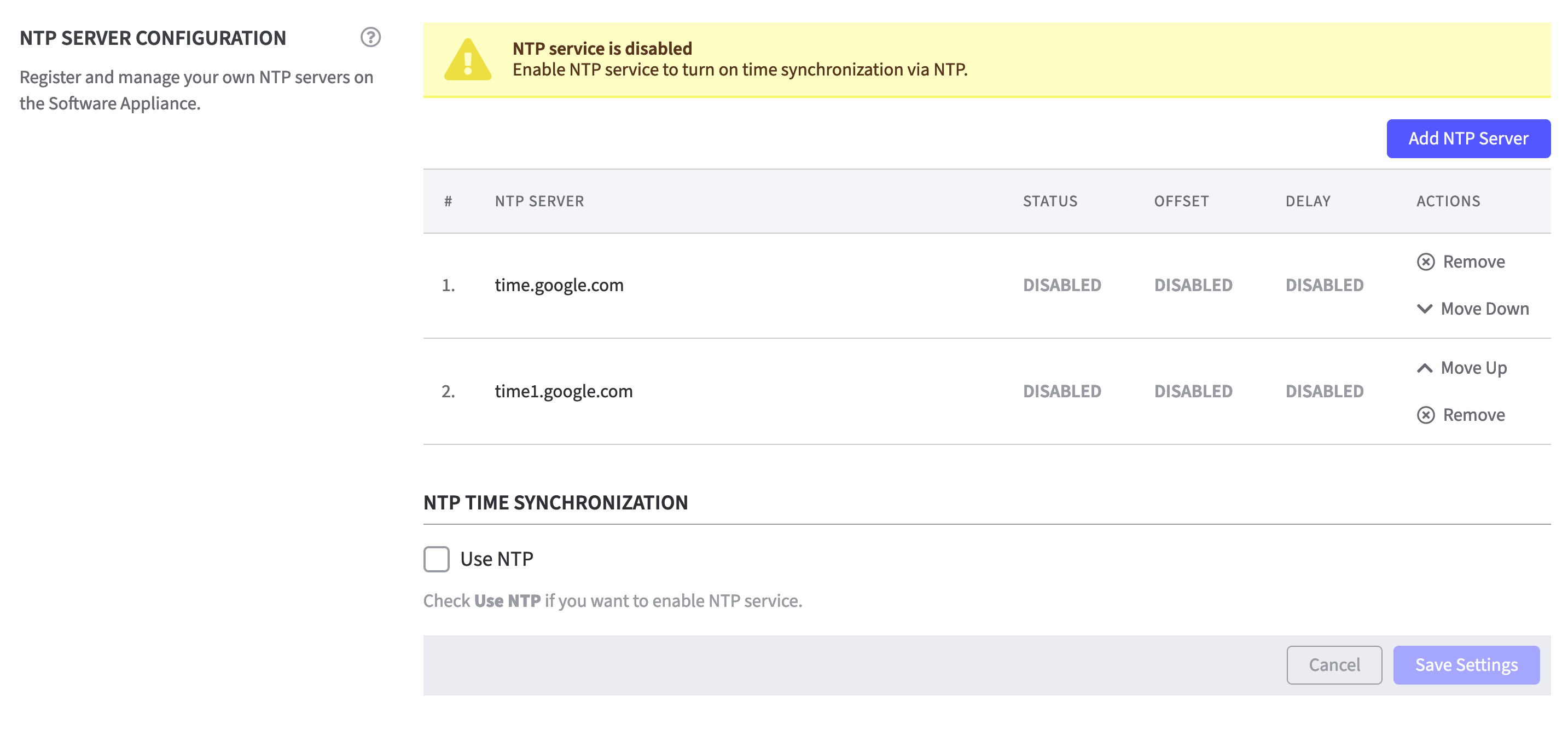Screen dimensions: 1568x730
Task: Enable the Use NTP checkbox
Action: [x=437, y=559]
